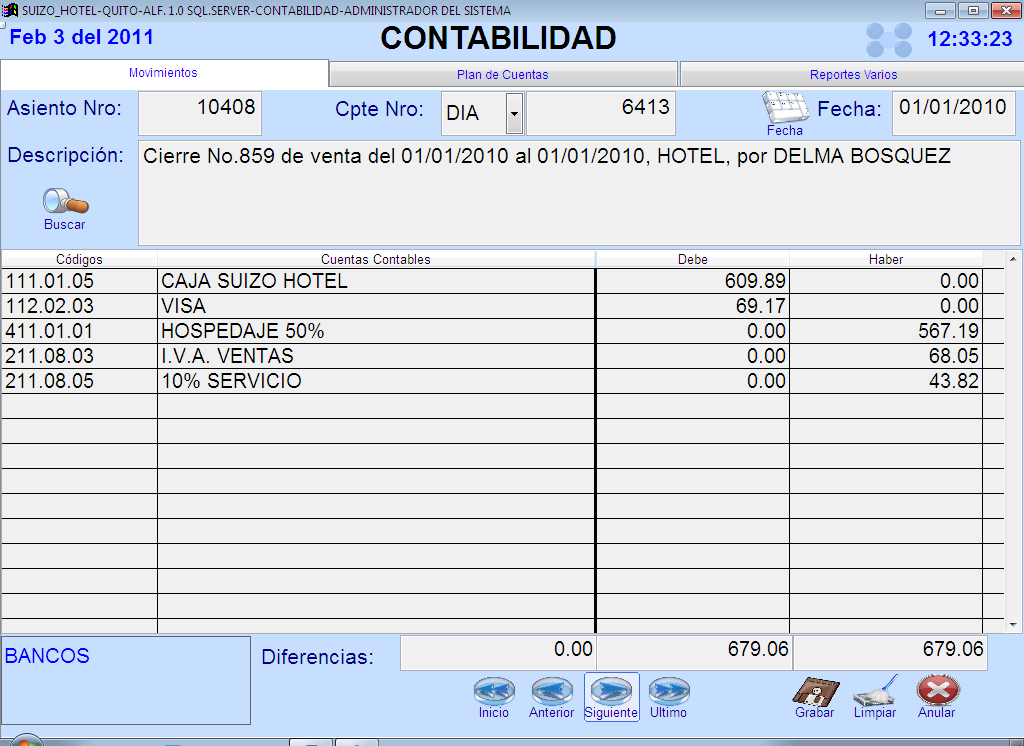Click the four-circle logo beside the clock
Screen dimensions: 1024x746
tap(888, 40)
